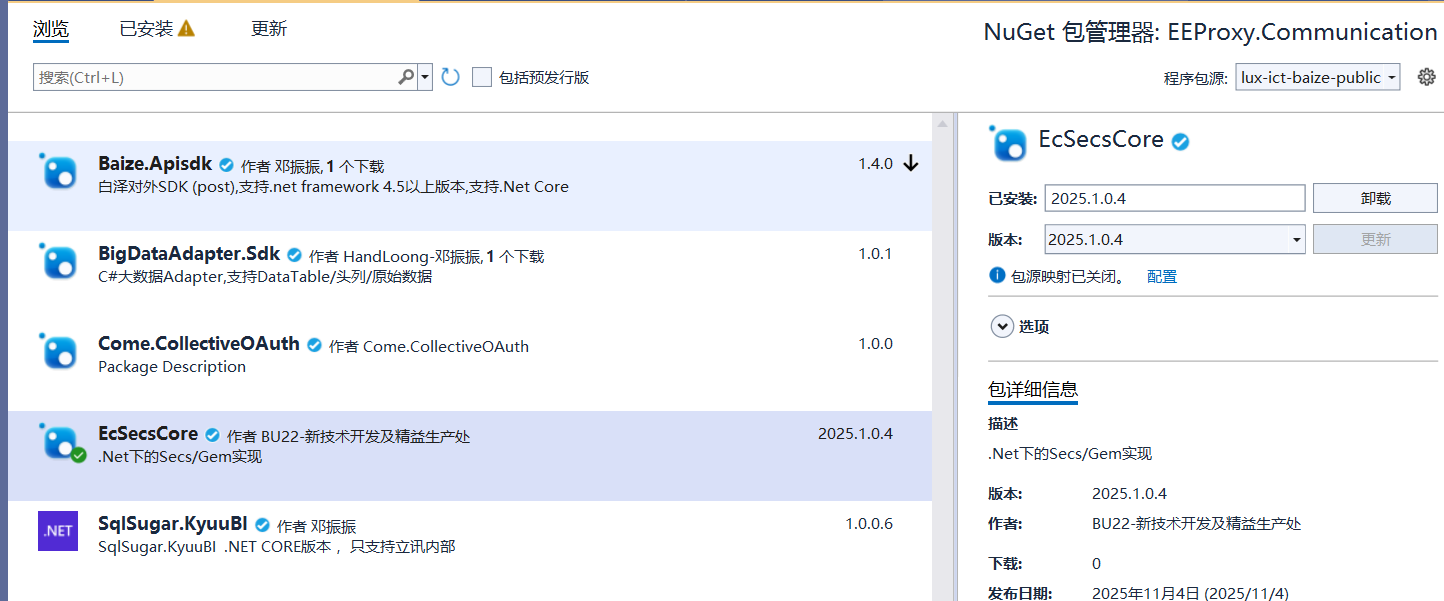Screen dimensions: 1444x601
Task: Click the search magnifier icon
Action: click(406, 77)
